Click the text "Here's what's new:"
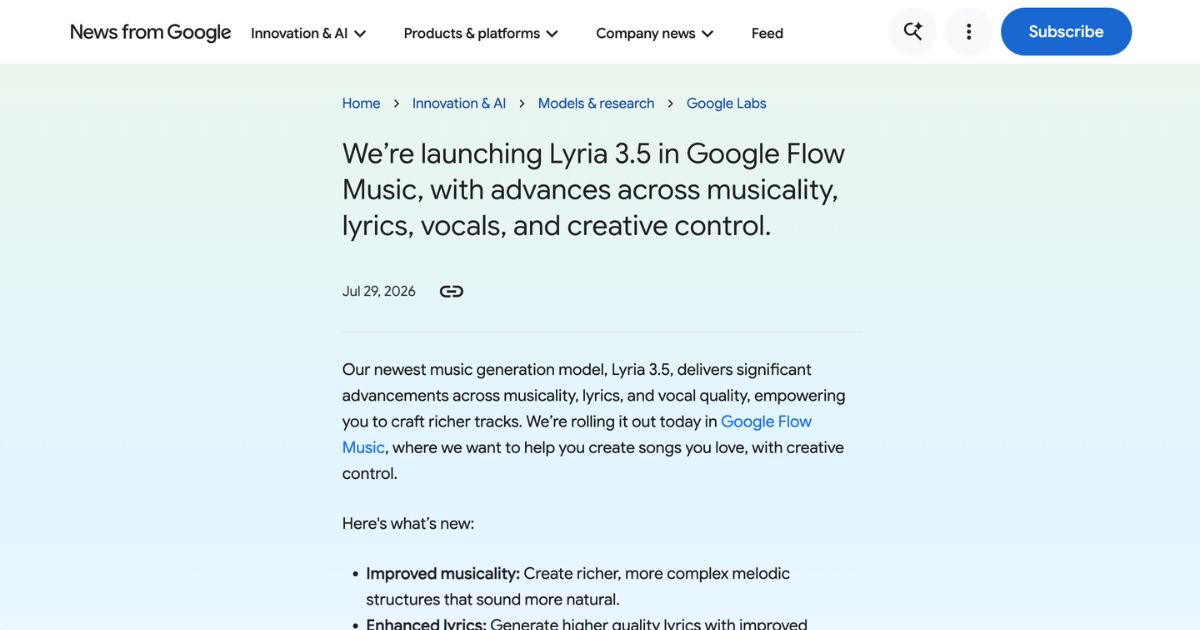Screen dimensions: 1200x630 (408, 523)
